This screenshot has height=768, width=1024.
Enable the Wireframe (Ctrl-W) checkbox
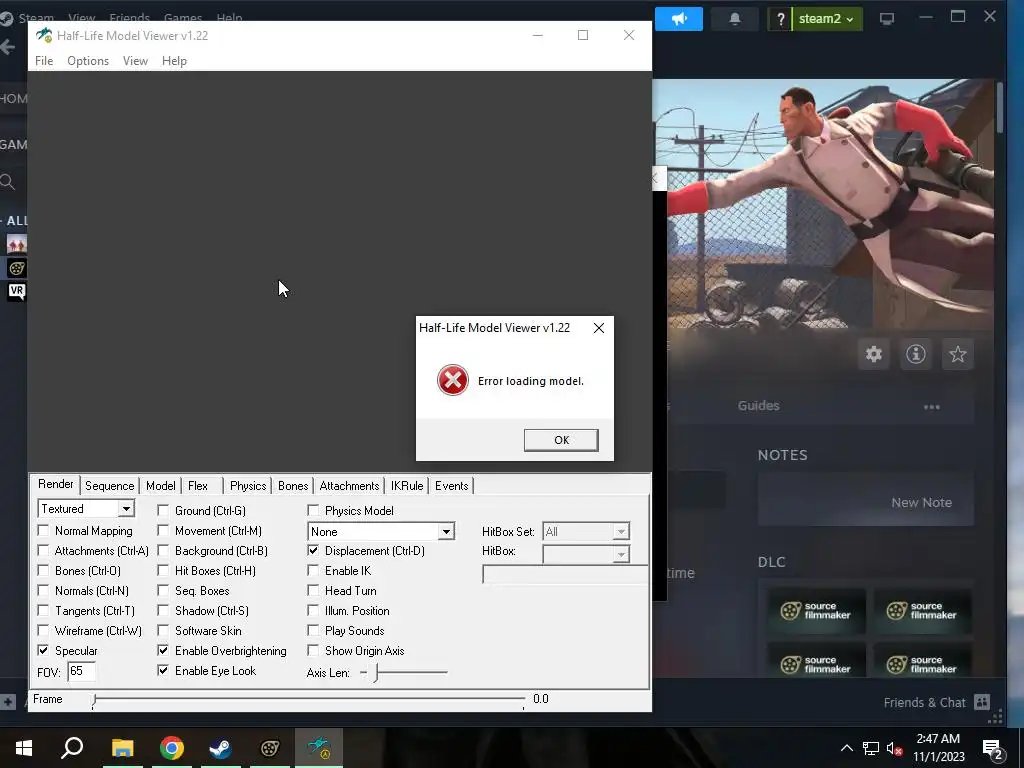click(43, 630)
